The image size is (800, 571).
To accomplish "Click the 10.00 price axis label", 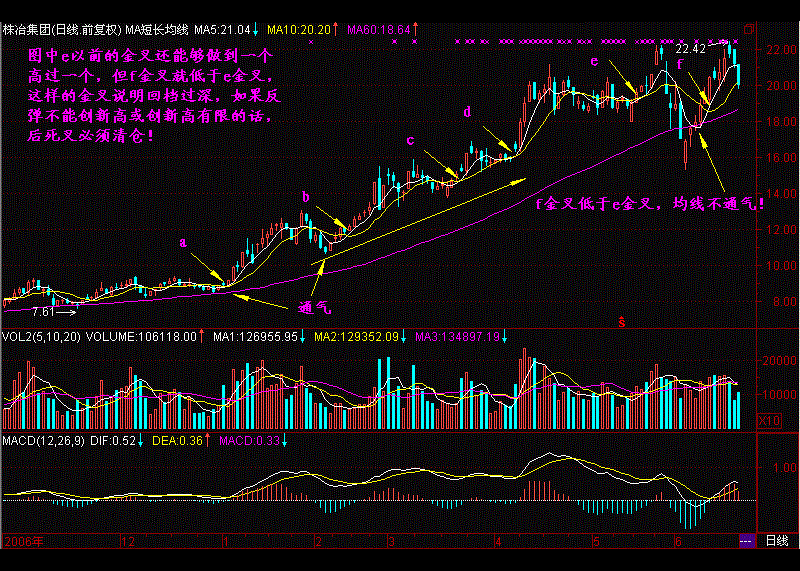I will click(781, 266).
